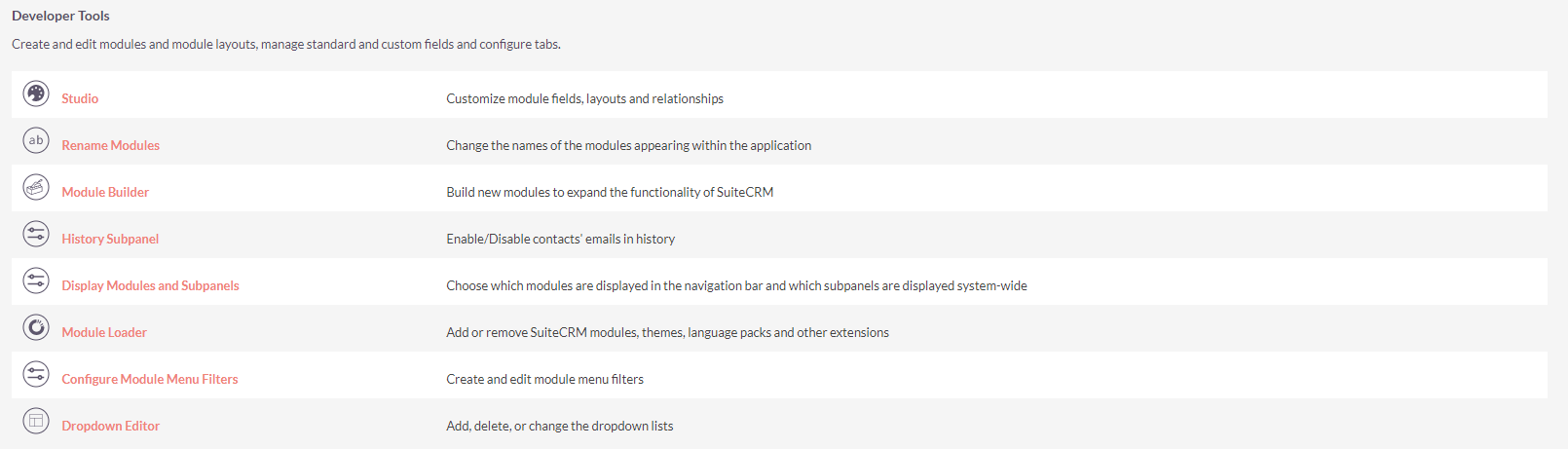Open the Studio link
Viewport: 1568px width, 449px height.
point(80,98)
